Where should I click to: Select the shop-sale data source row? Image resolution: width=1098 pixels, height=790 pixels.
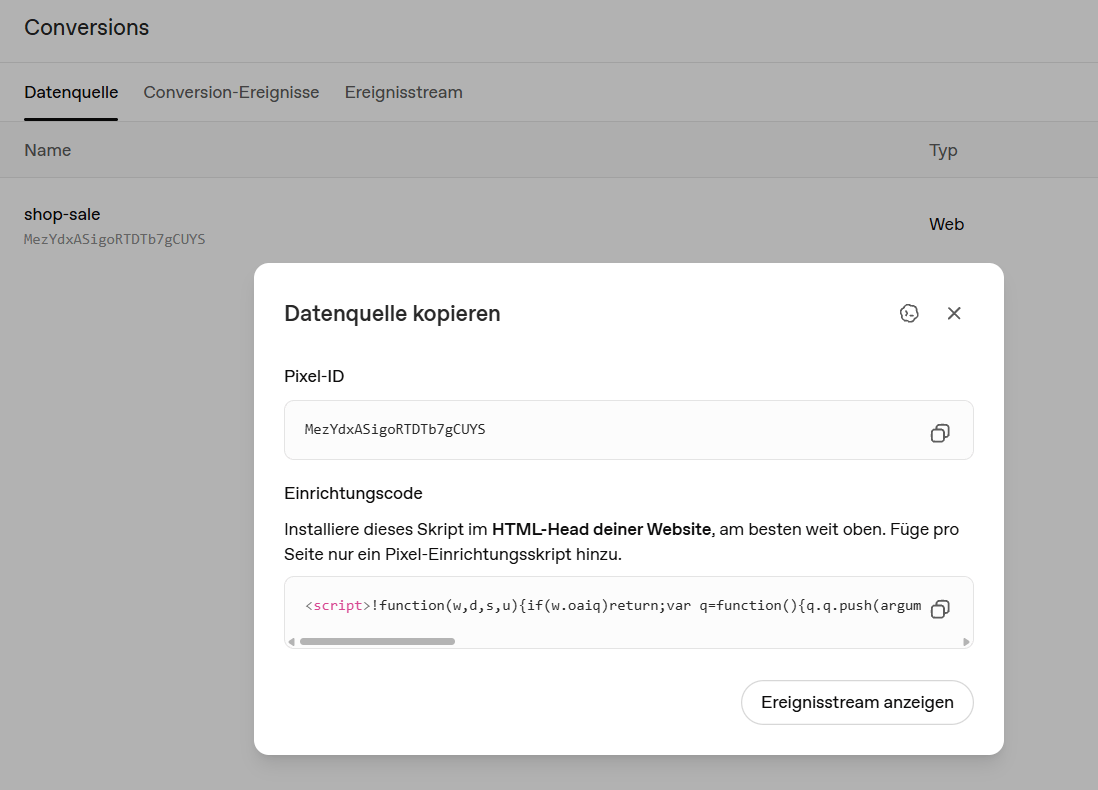[x=549, y=226]
